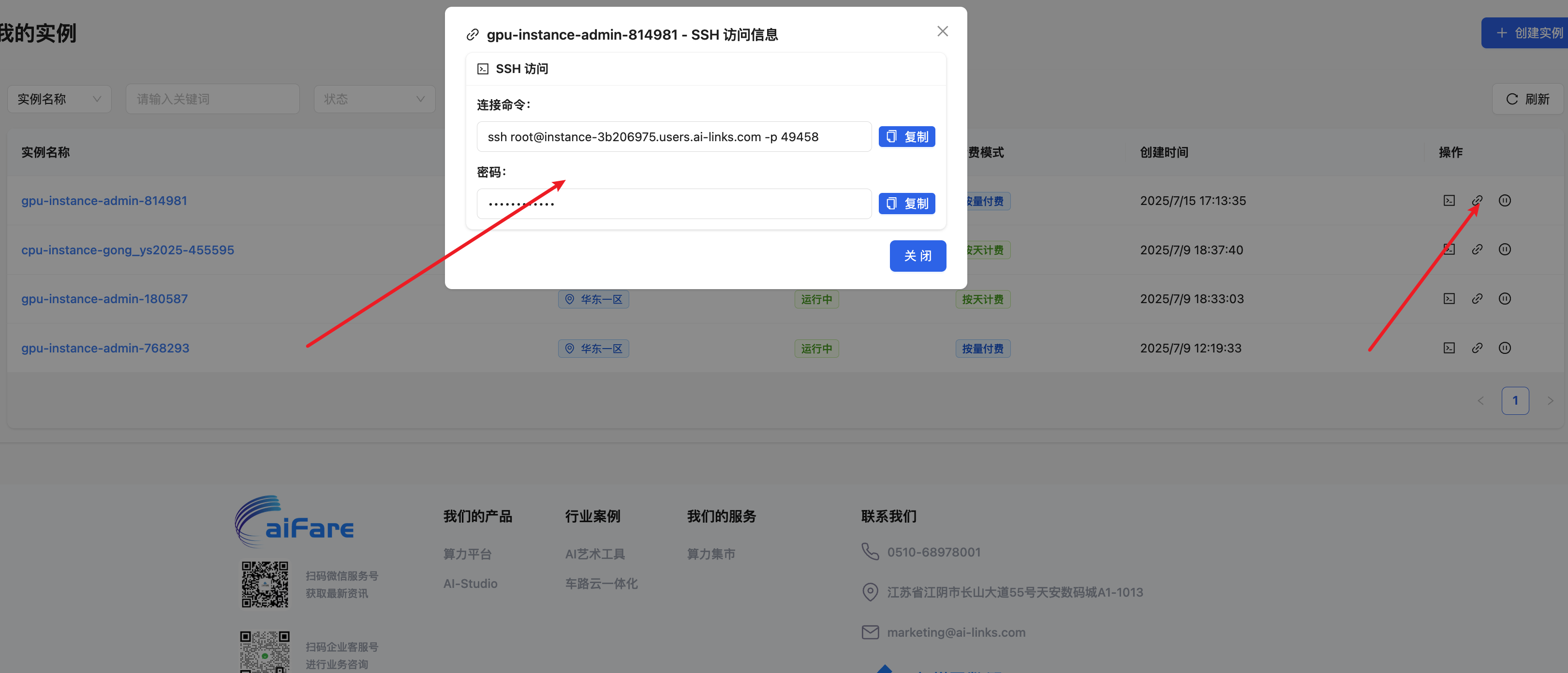Viewport: 1568px width, 673px height.
Task: Click the refresh icon above the instance table
Action: click(1528, 99)
